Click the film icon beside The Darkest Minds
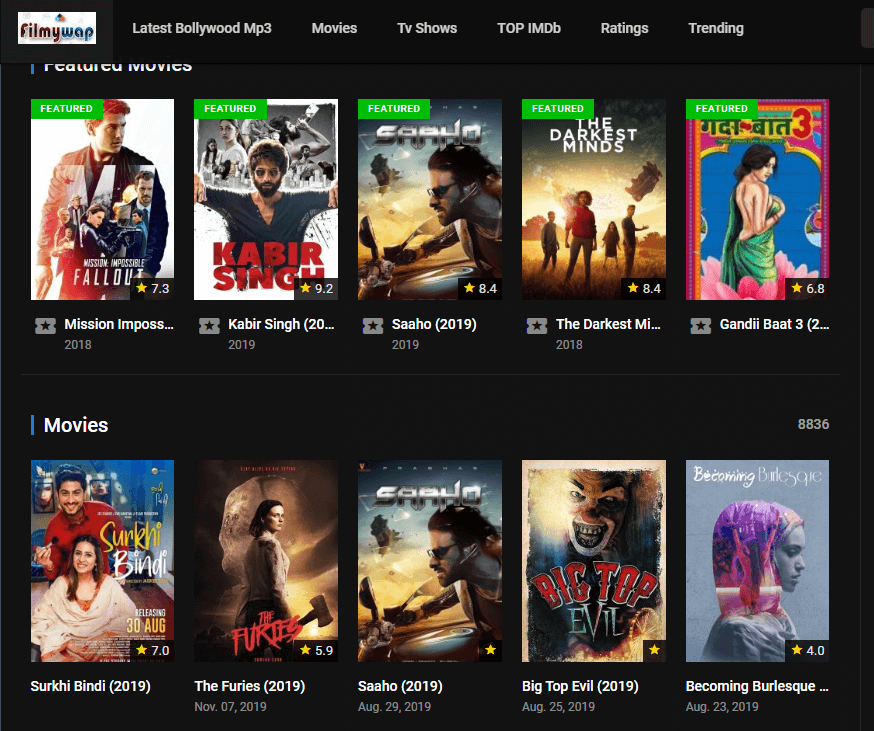This screenshot has width=874, height=731. pos(537,326)
